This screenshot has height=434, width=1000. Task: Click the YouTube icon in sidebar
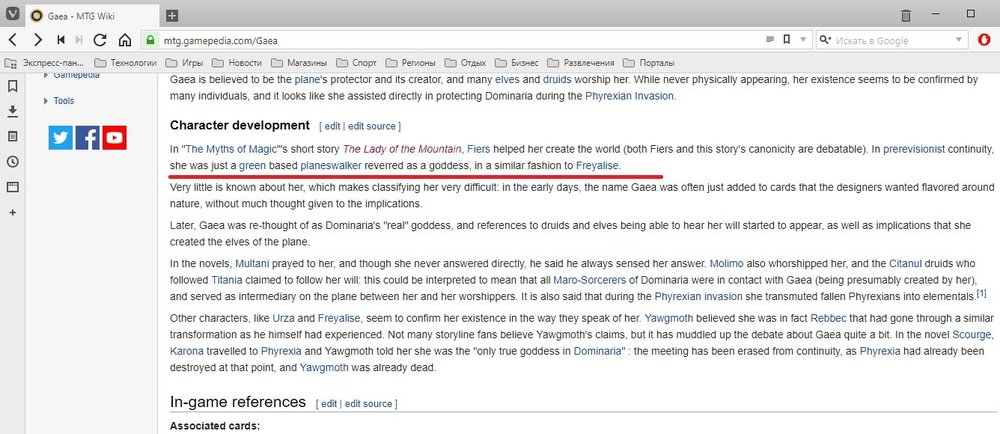point(114,138)
